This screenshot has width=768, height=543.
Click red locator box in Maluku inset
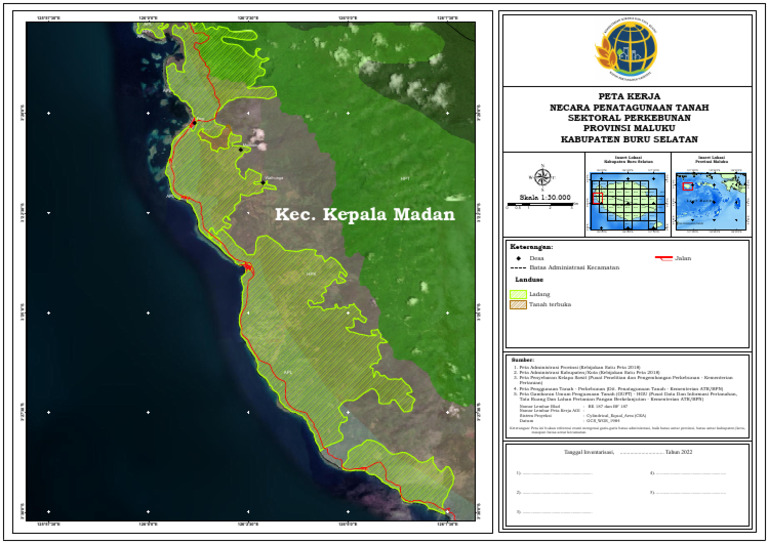(x=688, y=186)
